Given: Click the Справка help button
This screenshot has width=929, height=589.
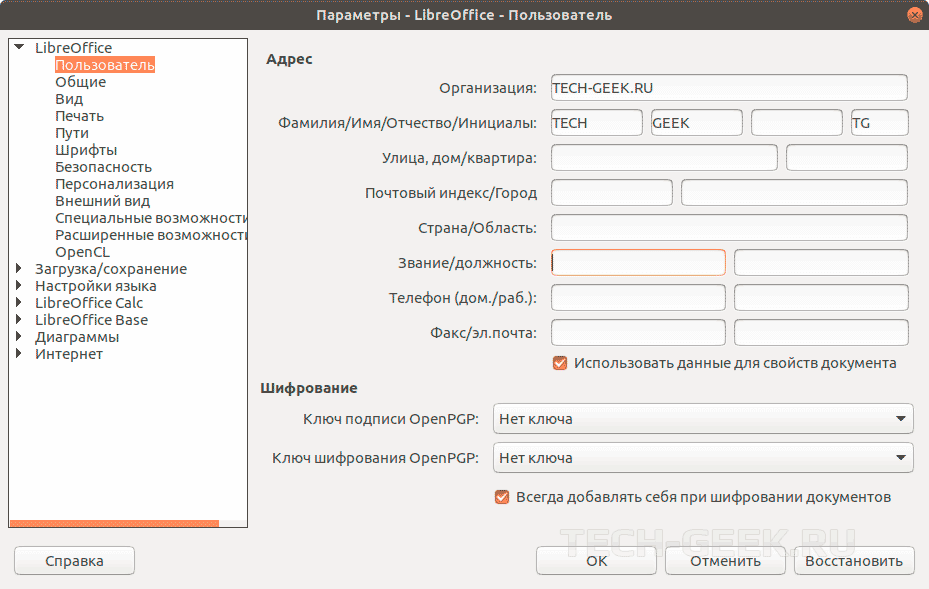Looking at the screenshot, I should (74, 561).
